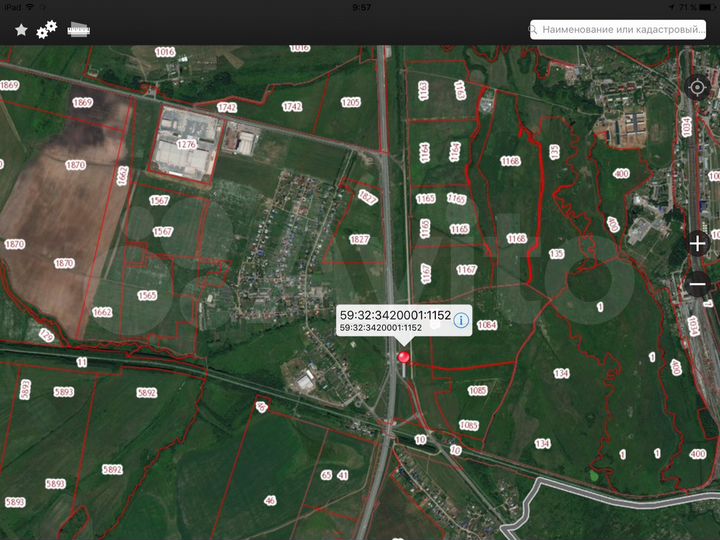Zoom out with the minus button

point(697,285)
